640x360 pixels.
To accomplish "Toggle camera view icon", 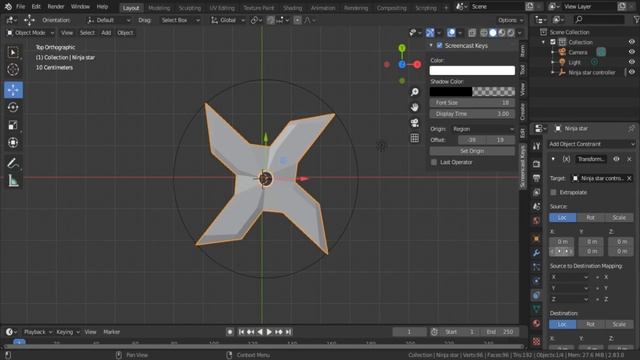I will 415,123.
